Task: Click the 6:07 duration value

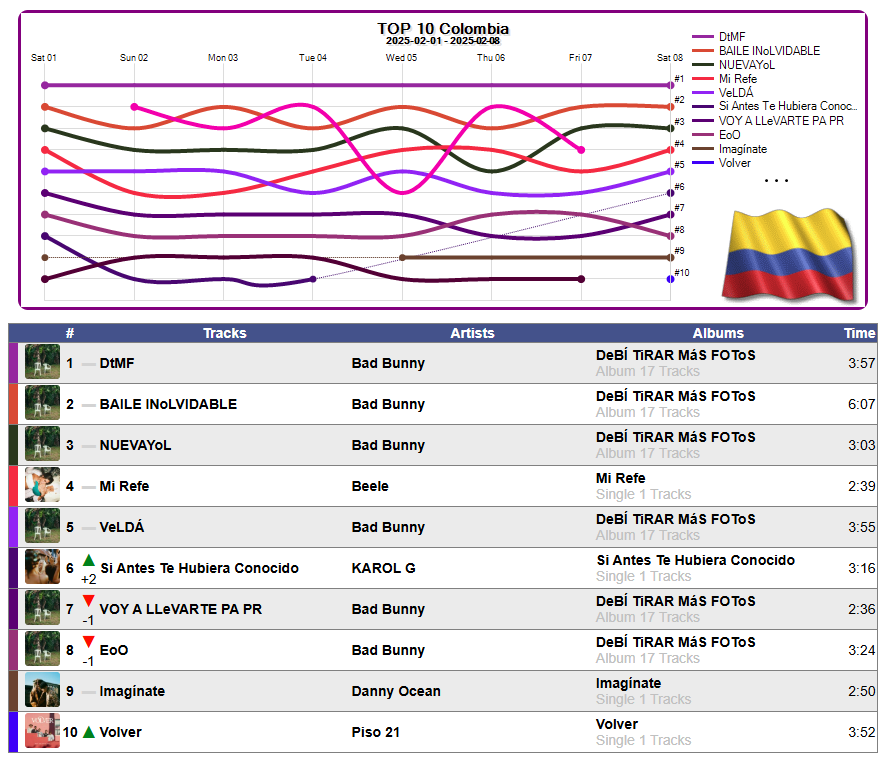Action: (x=861, y=405)
